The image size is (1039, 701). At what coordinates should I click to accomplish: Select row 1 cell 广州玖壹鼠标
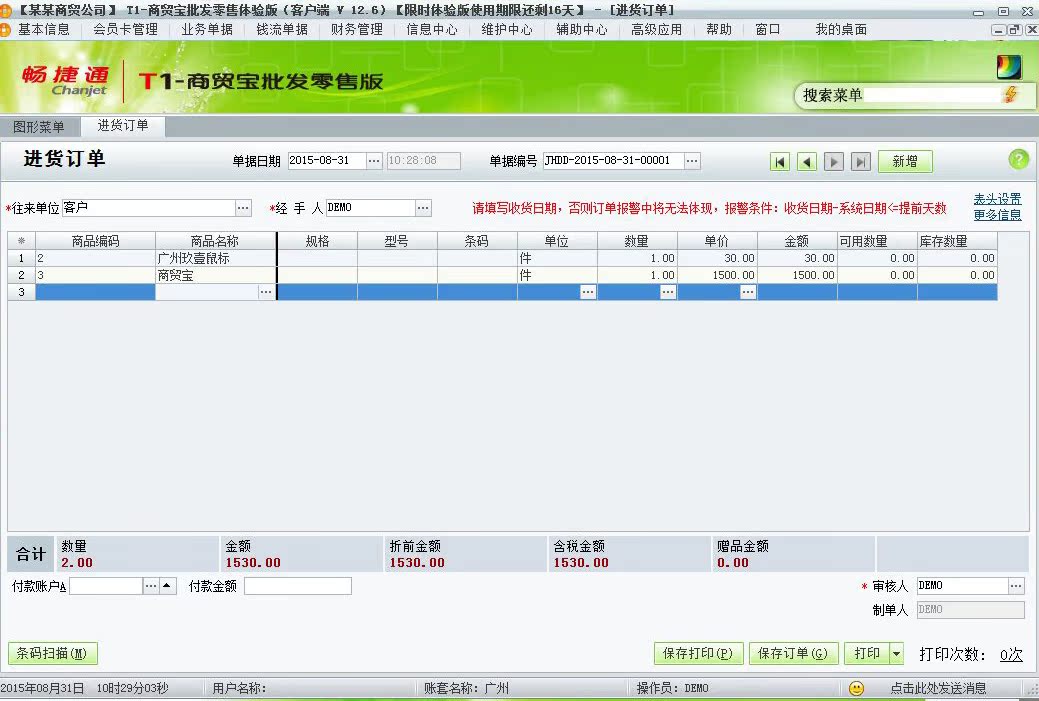click(215, 258)
